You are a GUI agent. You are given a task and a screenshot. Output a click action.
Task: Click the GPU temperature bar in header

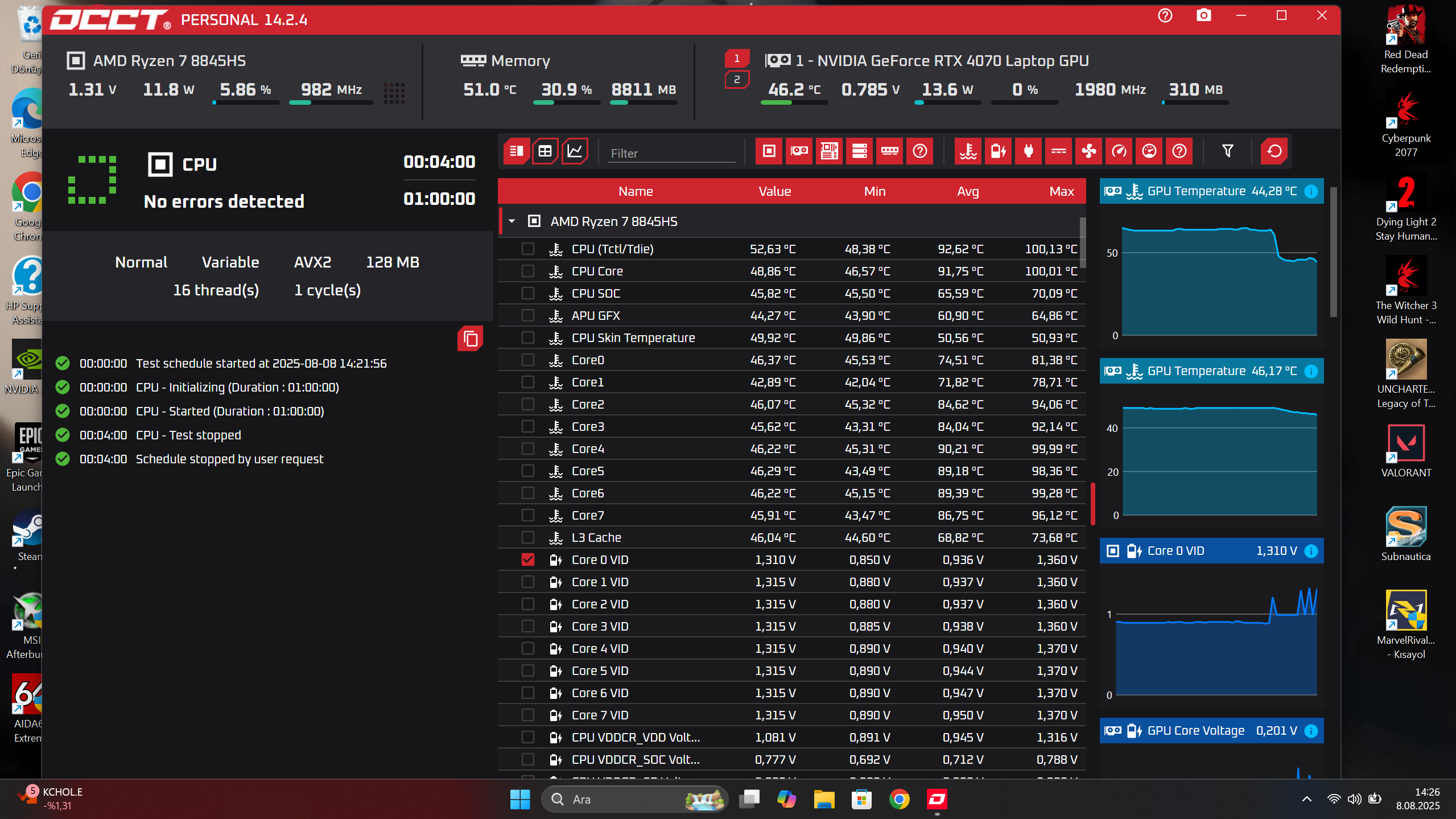[x=794, y=102]
